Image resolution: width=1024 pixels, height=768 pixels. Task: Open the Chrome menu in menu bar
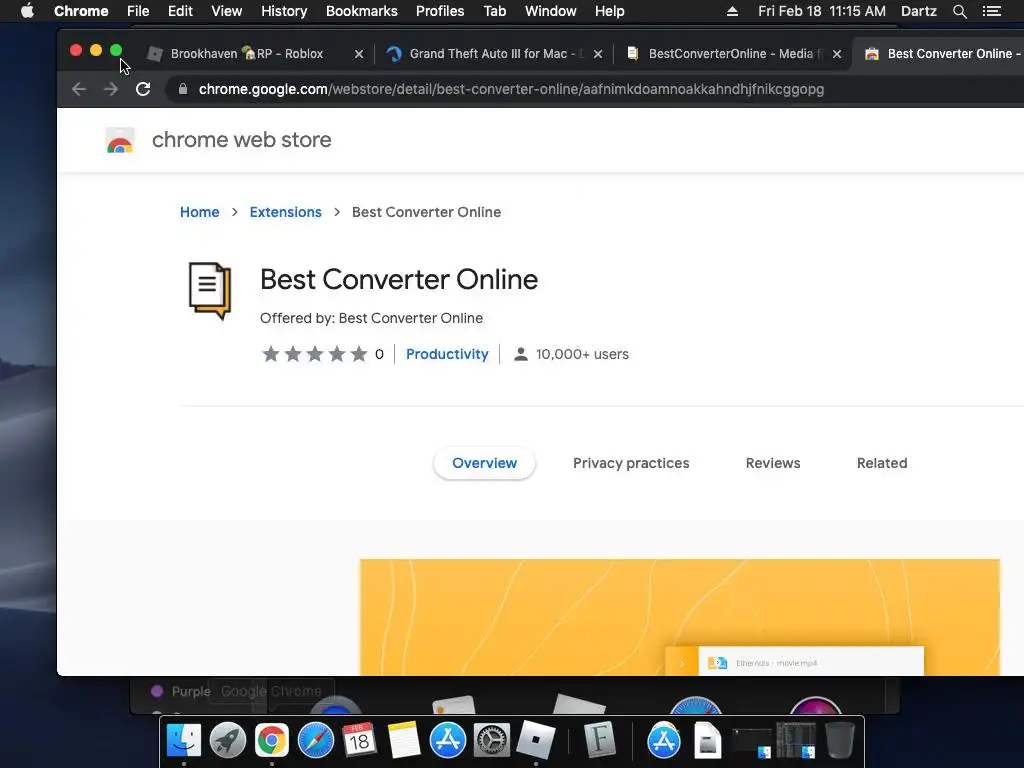click(81, 11)
